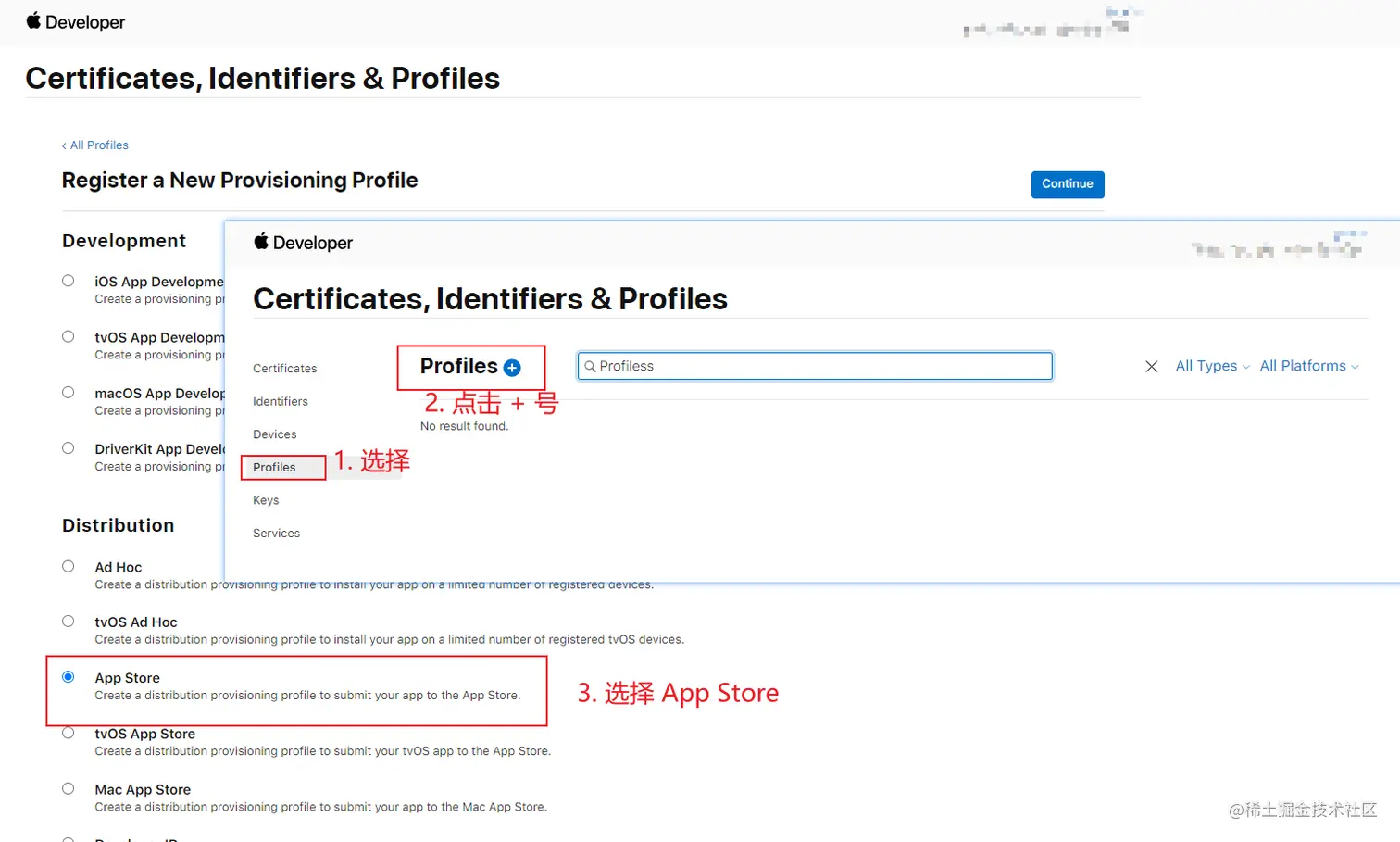
Task: Click the 'Ad Hoc' option label
Action: [119, 567]
